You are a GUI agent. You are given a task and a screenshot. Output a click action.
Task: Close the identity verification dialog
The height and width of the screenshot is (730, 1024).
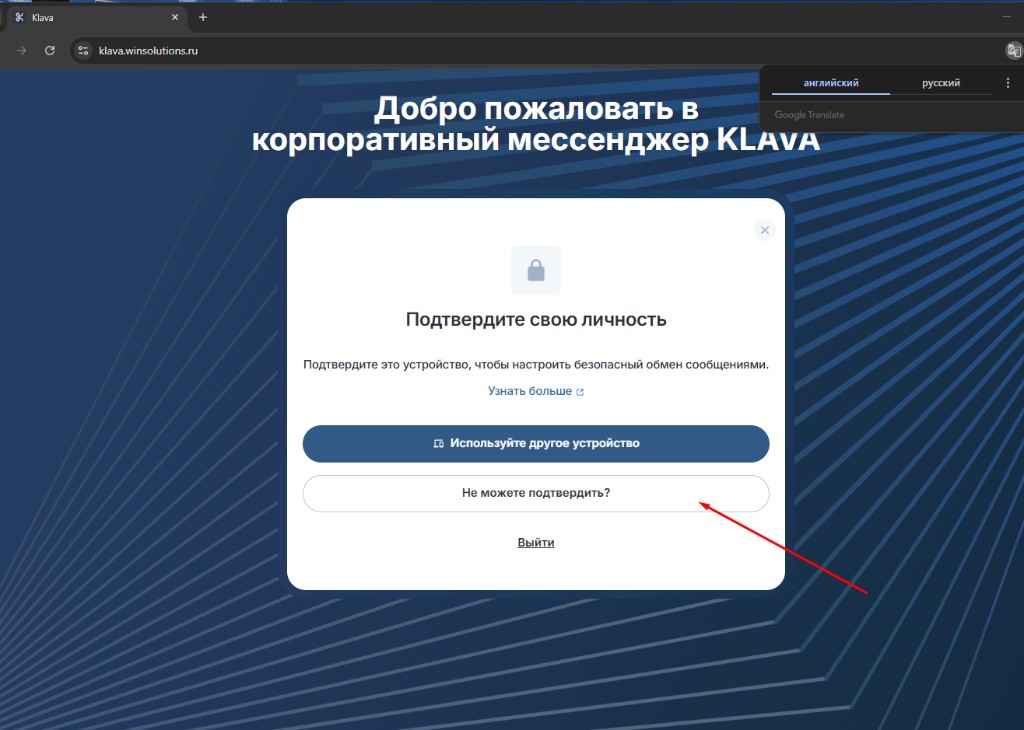coord(764,230)
